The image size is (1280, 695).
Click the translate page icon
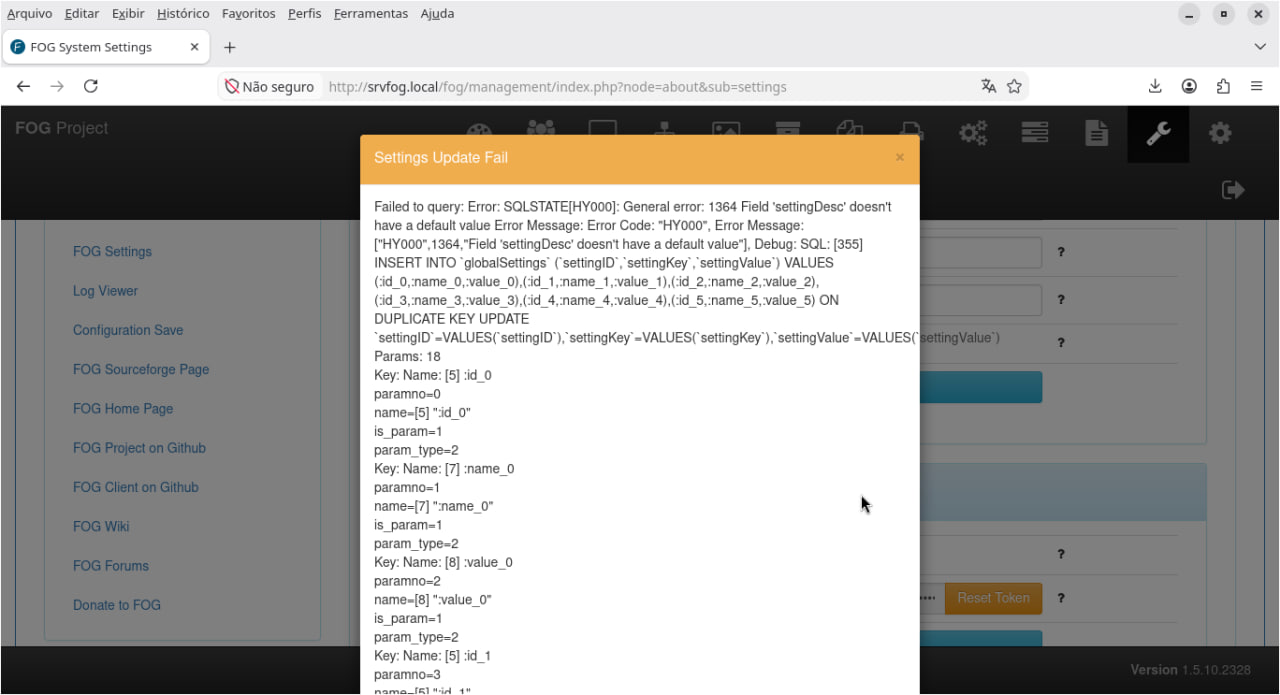[989, 87]
